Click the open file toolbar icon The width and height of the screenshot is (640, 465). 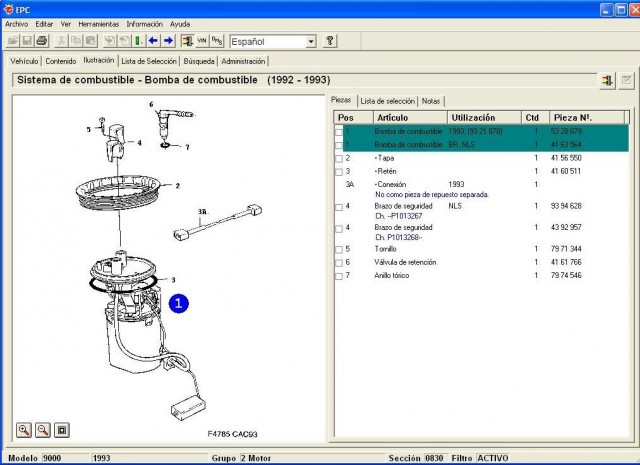coord(13,41)
